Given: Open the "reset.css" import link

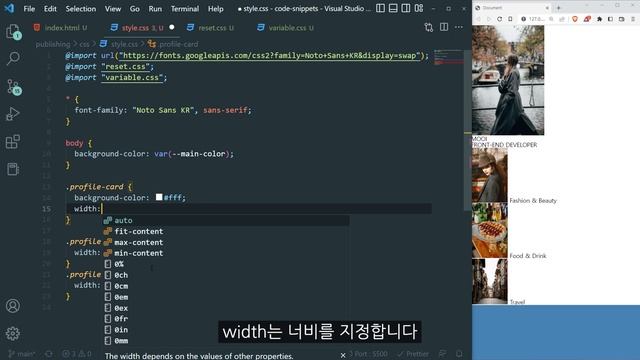Looking at the screenshot, I should [x=127, y=67].
